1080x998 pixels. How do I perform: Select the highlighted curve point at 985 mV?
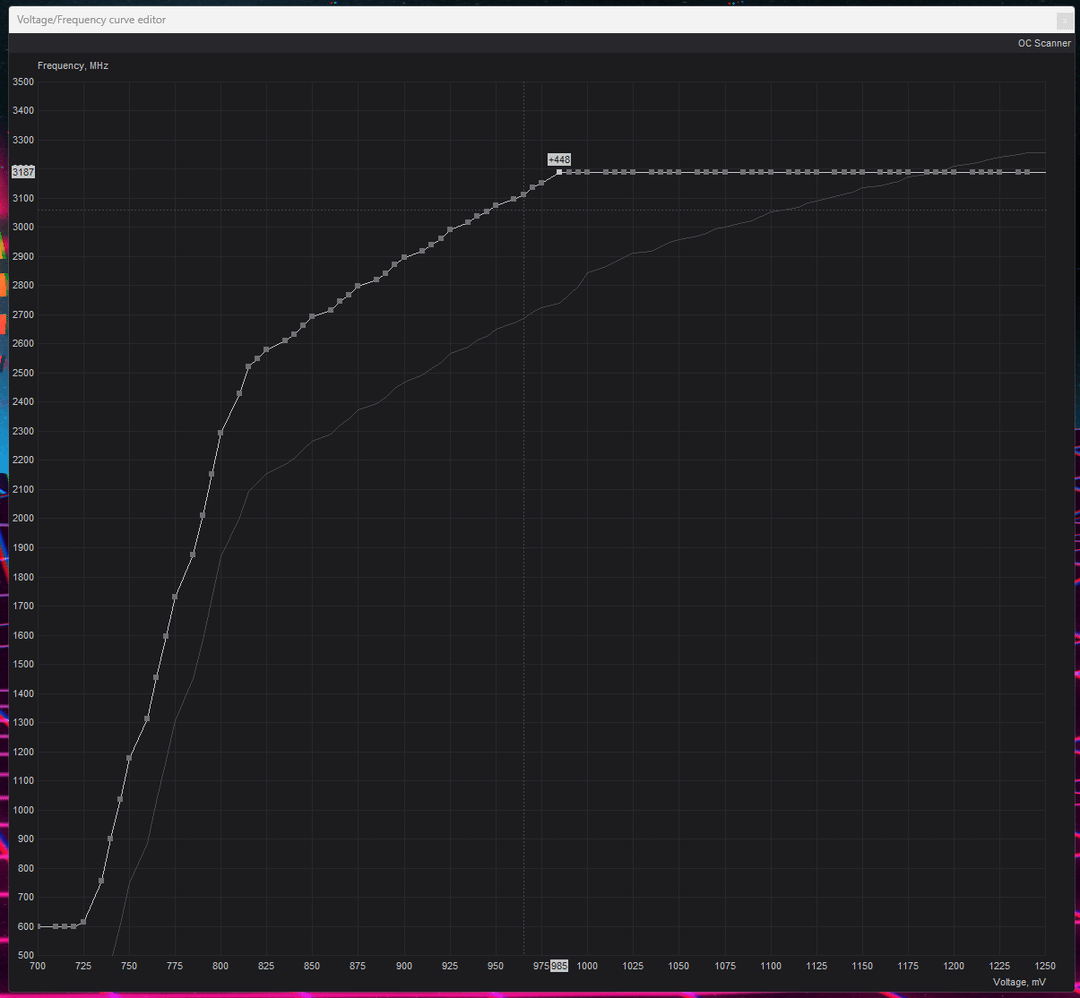point(559,172)
